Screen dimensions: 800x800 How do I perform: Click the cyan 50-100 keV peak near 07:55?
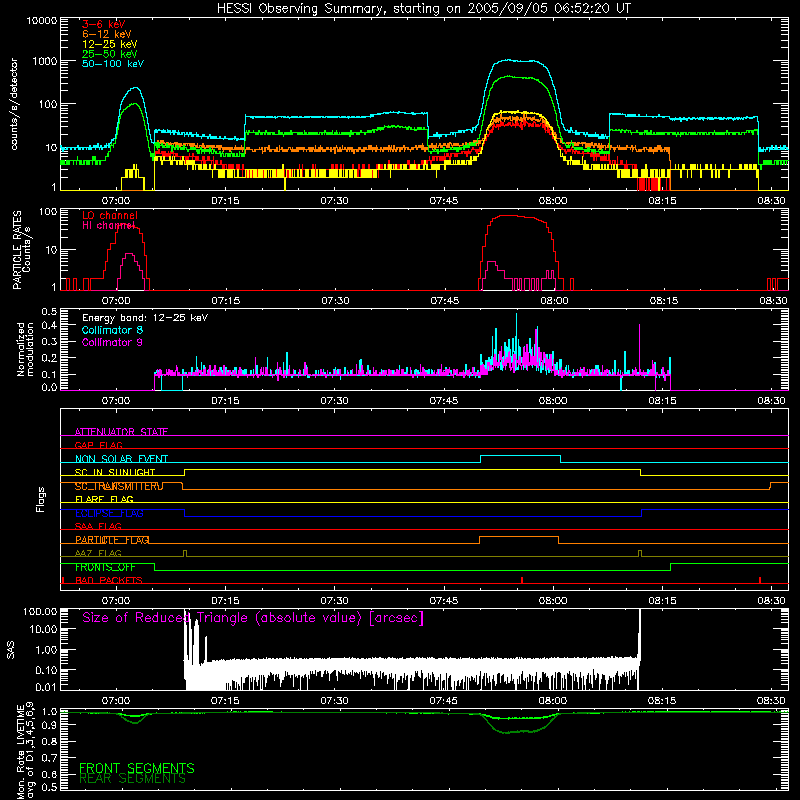pos(518,61)
